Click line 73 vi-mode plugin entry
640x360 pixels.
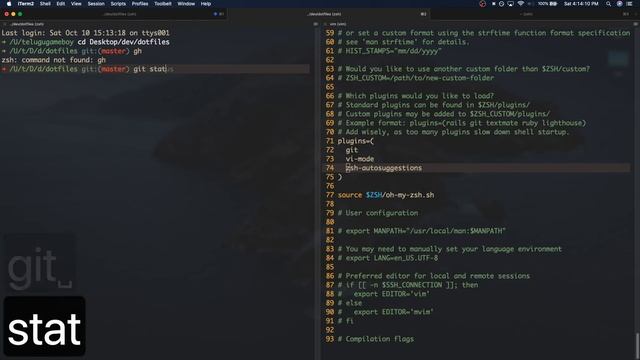pyautogui.click(x=360, y=159)
